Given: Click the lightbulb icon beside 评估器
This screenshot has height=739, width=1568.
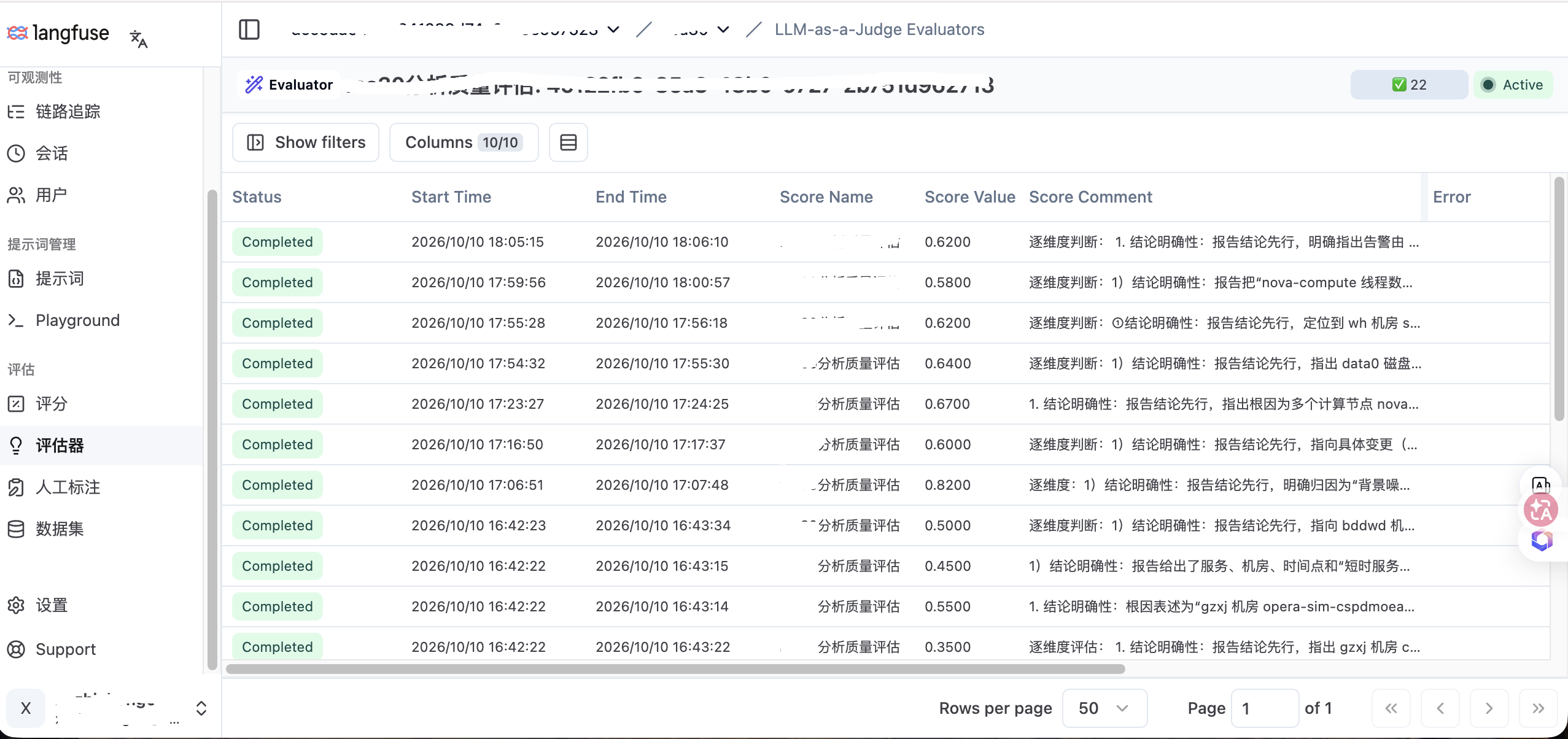Looking at the screenshot, I should point(16,446).
